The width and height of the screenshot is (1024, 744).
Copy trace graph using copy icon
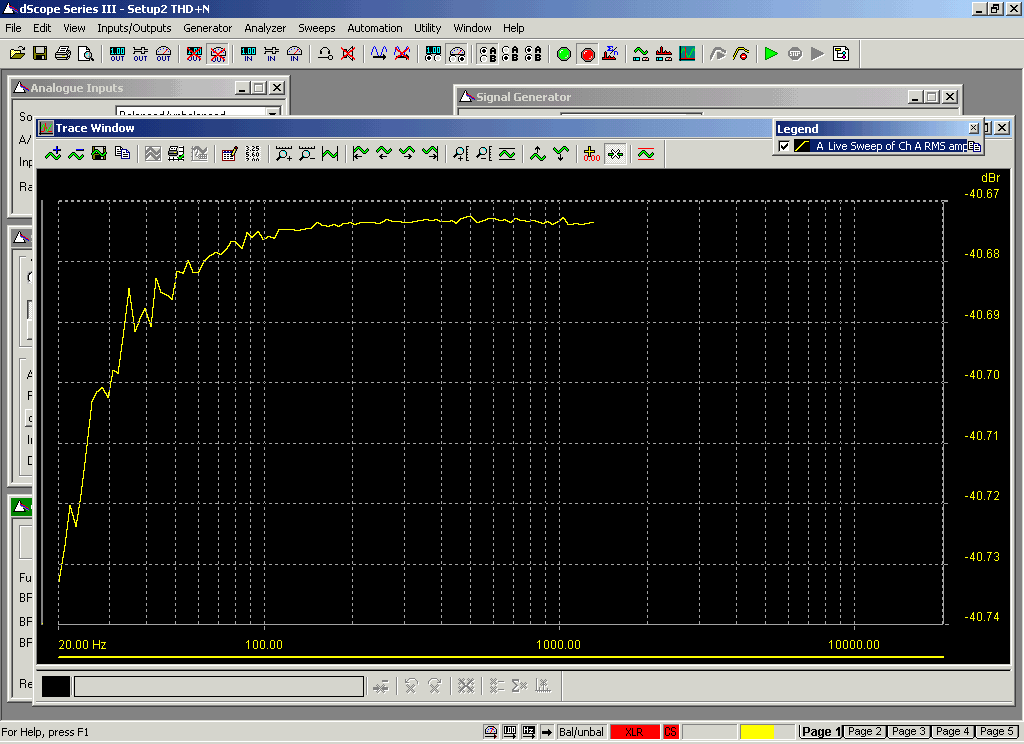coord(122,154)
